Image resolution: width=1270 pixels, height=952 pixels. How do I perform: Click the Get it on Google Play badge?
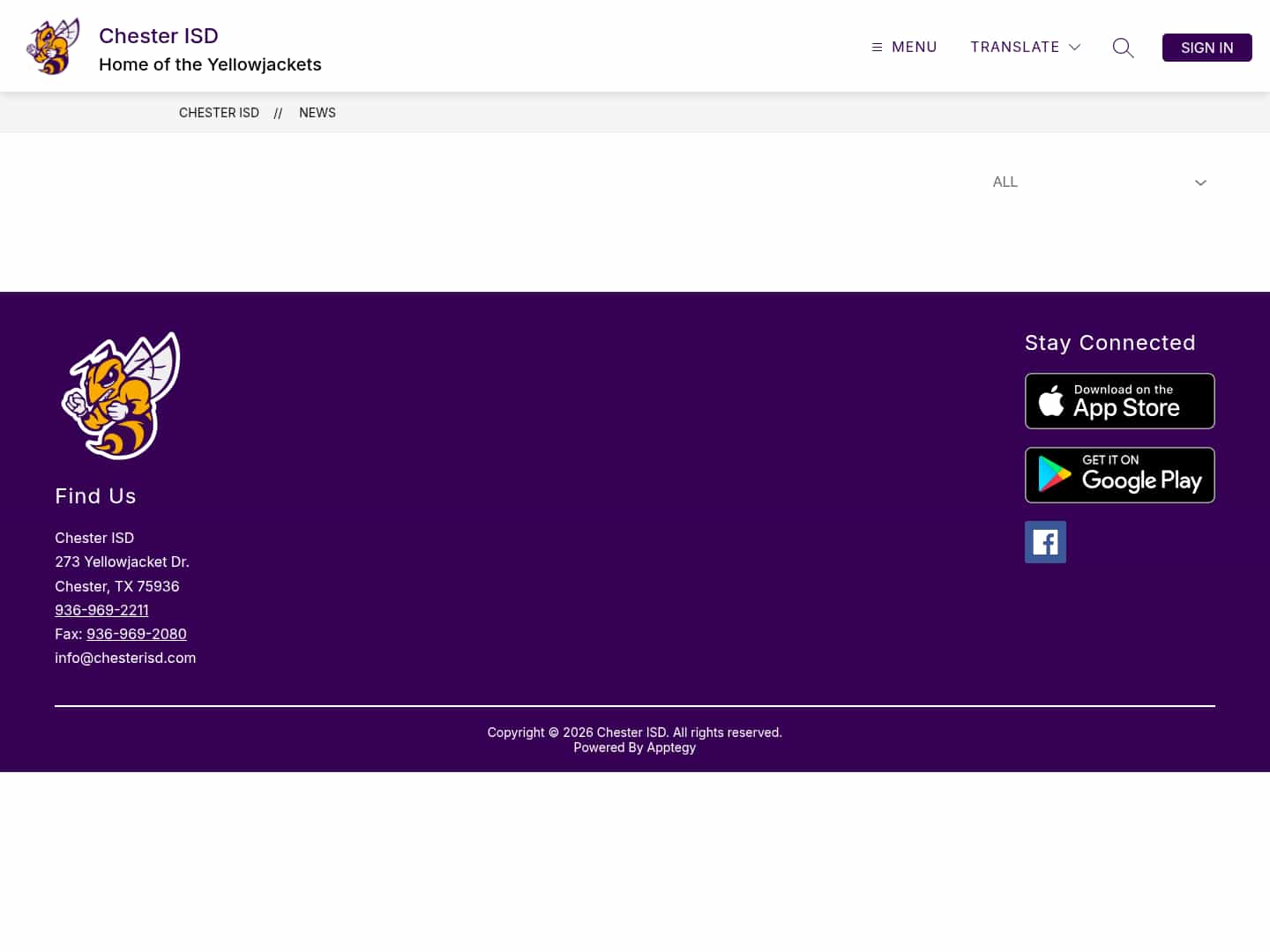tap(1119, 475)
